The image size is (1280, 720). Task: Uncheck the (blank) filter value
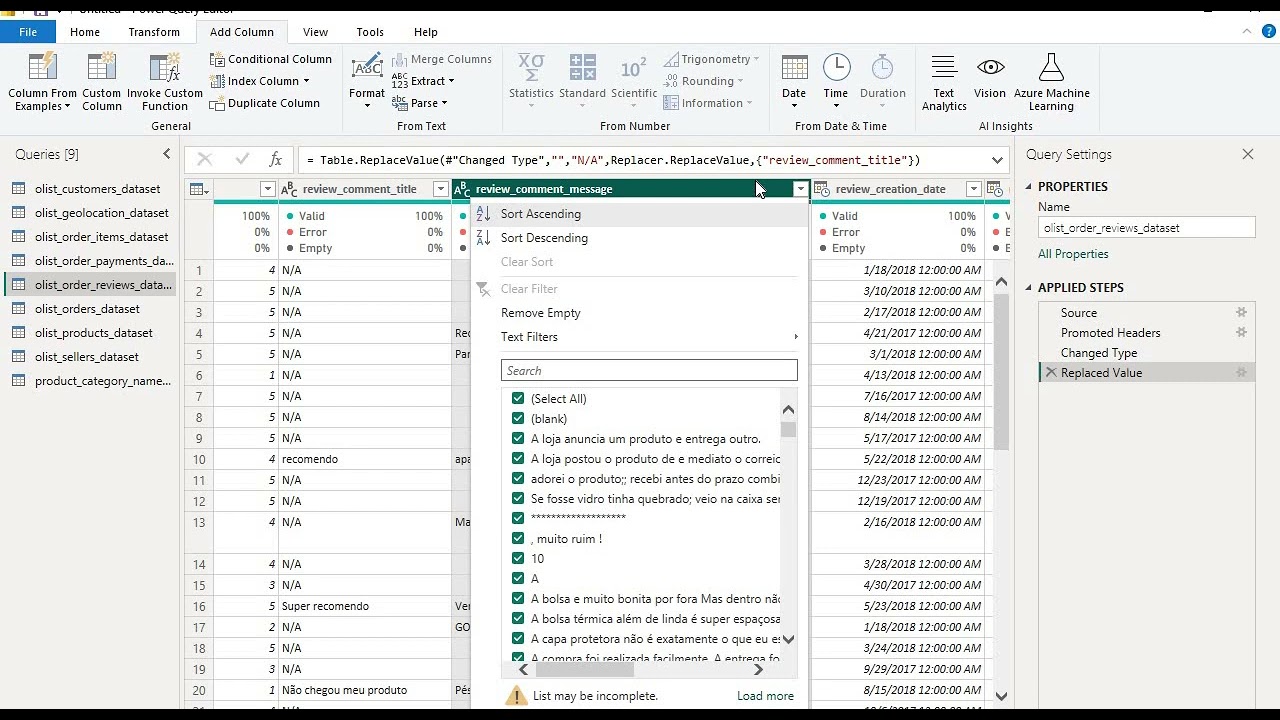[518, 418]
